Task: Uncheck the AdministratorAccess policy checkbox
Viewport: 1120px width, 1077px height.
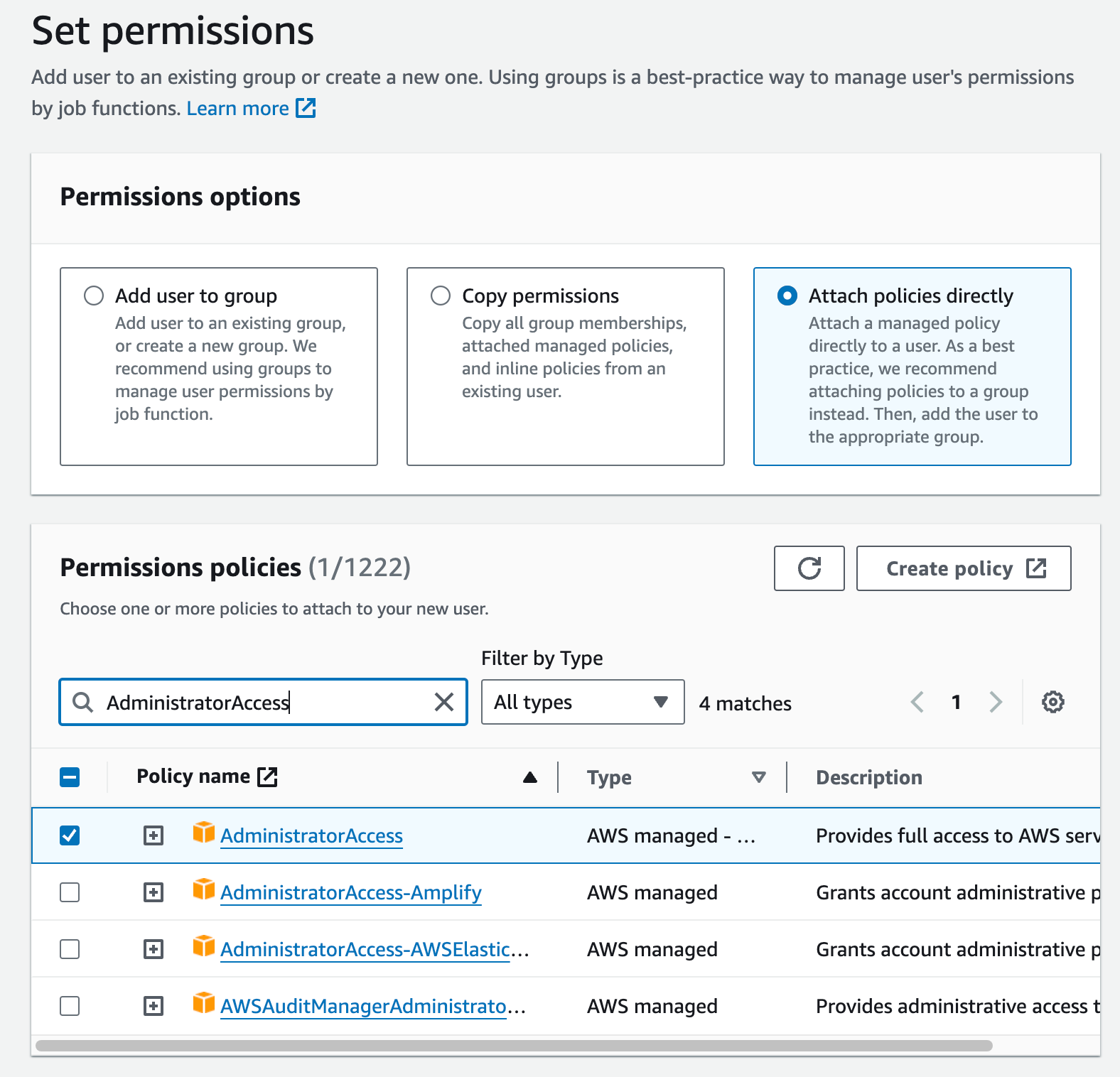Action: 70,835
